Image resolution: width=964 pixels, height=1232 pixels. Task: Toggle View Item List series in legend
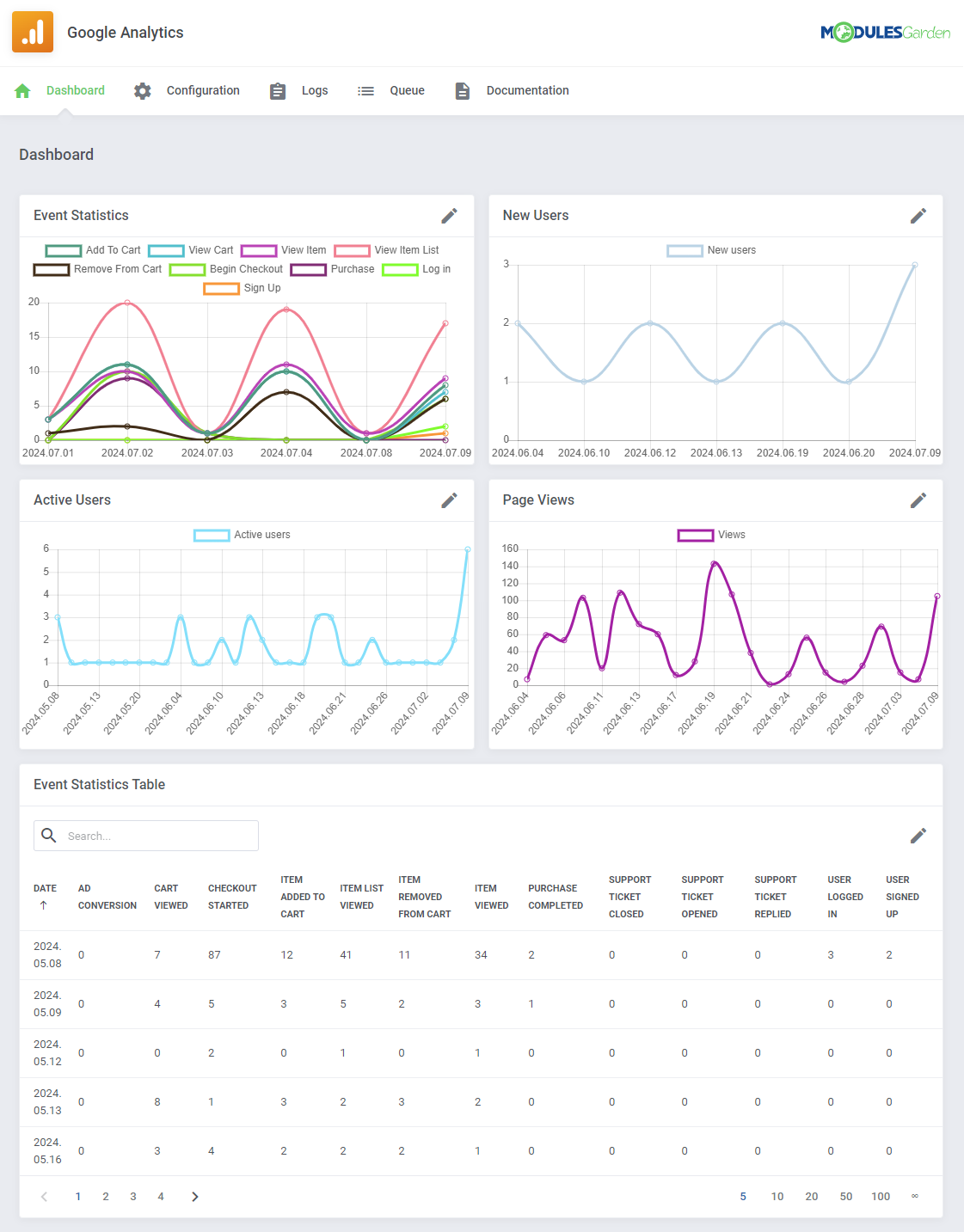386,250
